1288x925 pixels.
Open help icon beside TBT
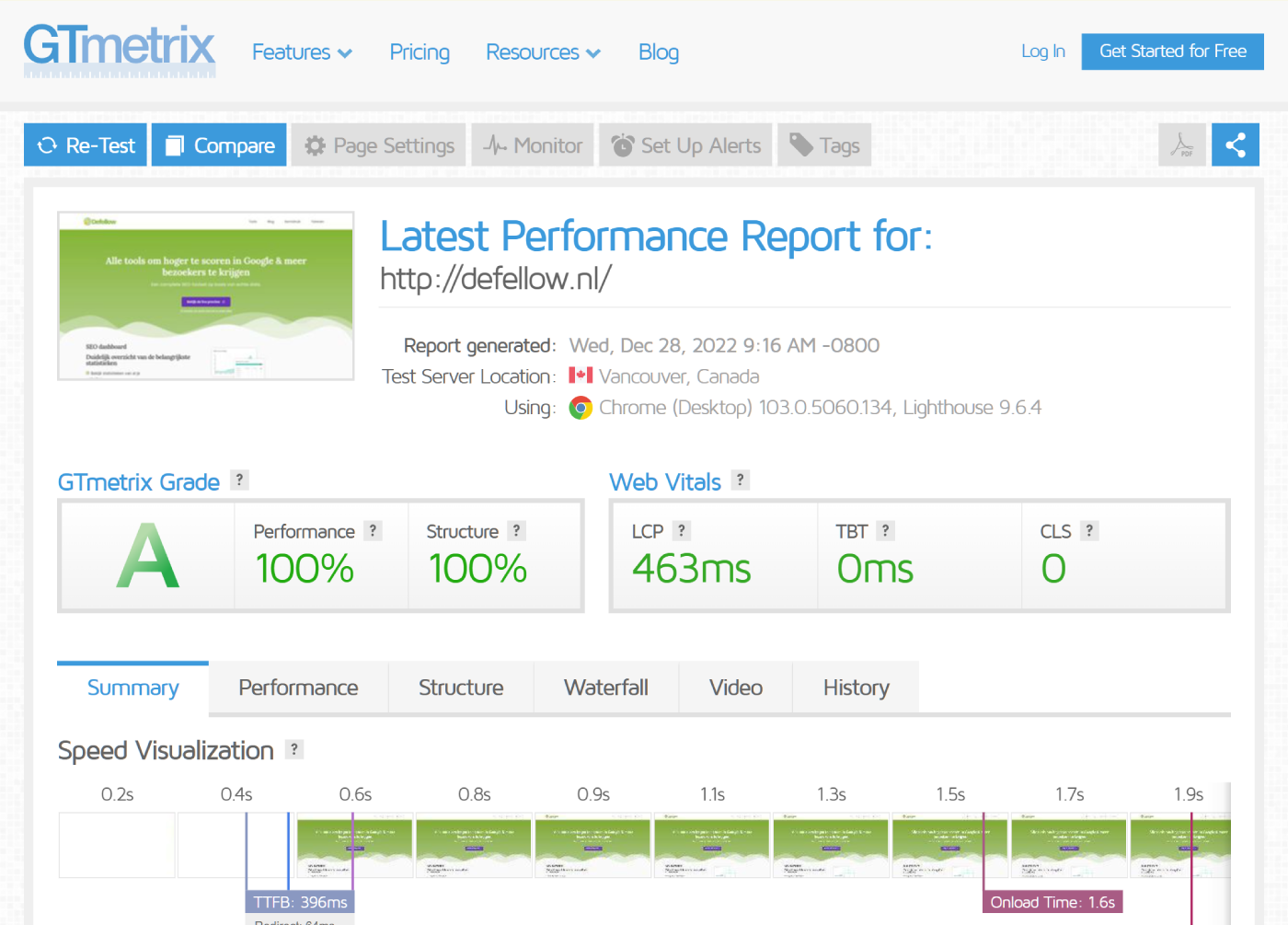[x=885, y=530]
